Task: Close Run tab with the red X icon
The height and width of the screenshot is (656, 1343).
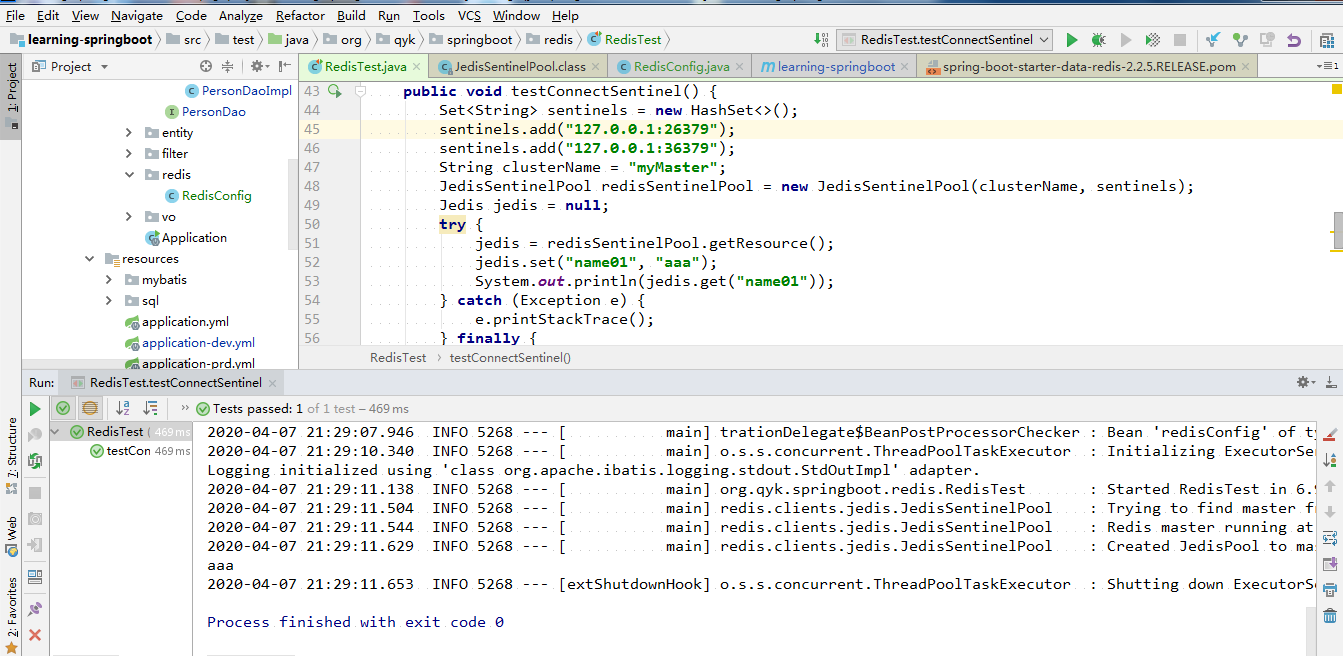Action: 35,635
